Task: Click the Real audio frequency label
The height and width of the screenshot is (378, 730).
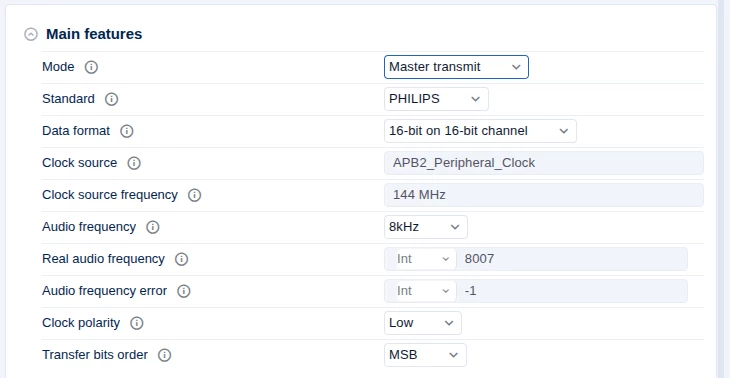Action: pos(103,259)
